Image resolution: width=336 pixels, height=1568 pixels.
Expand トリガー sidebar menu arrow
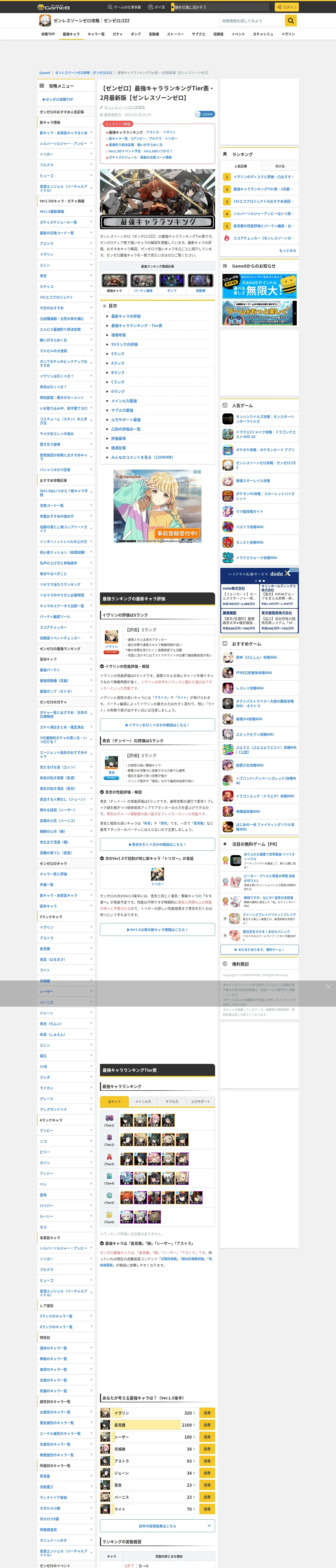point(92,154)
